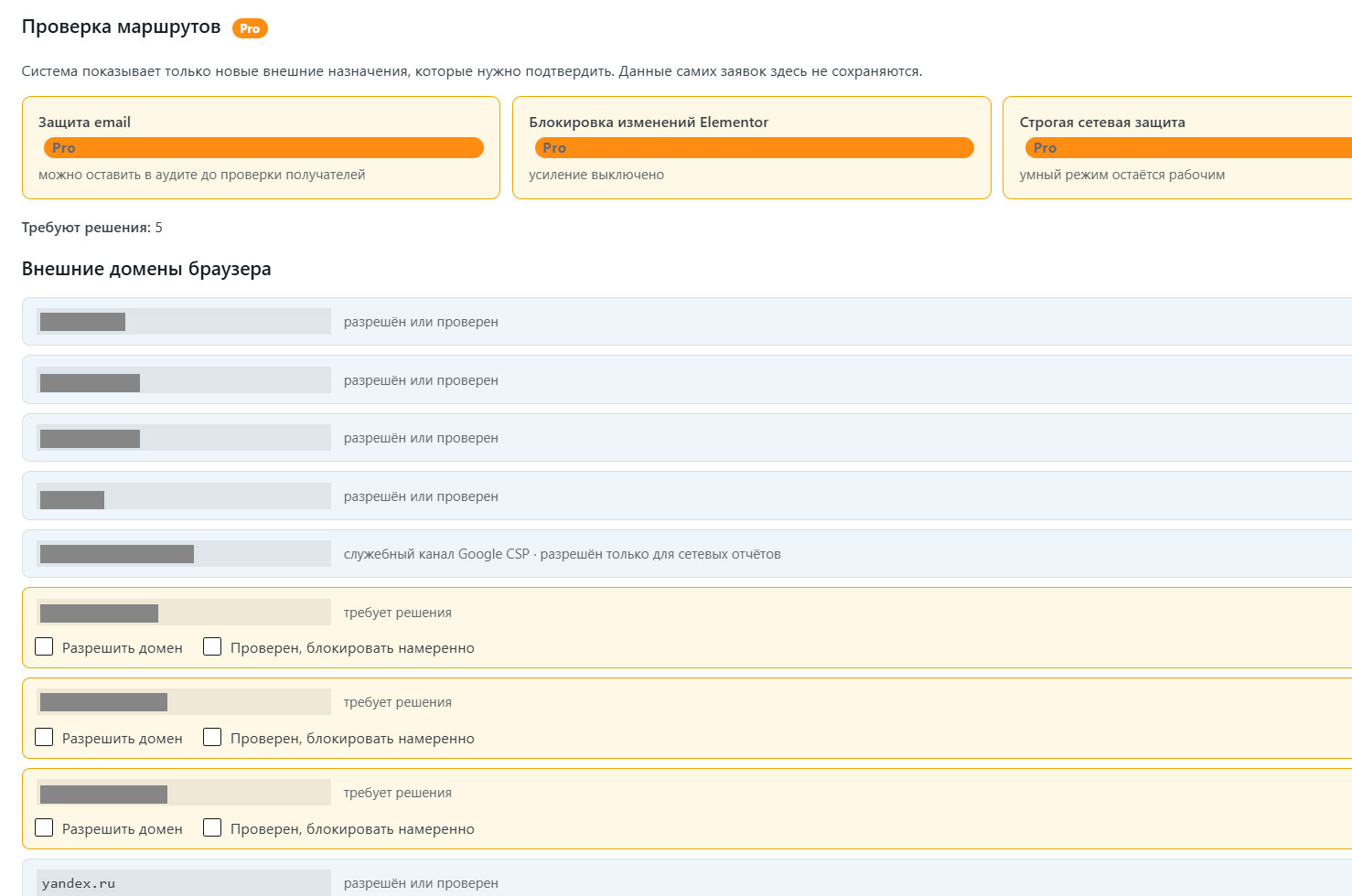
Task: Click the domain field in Google CSP row
Action: click(x=184, y=554)
